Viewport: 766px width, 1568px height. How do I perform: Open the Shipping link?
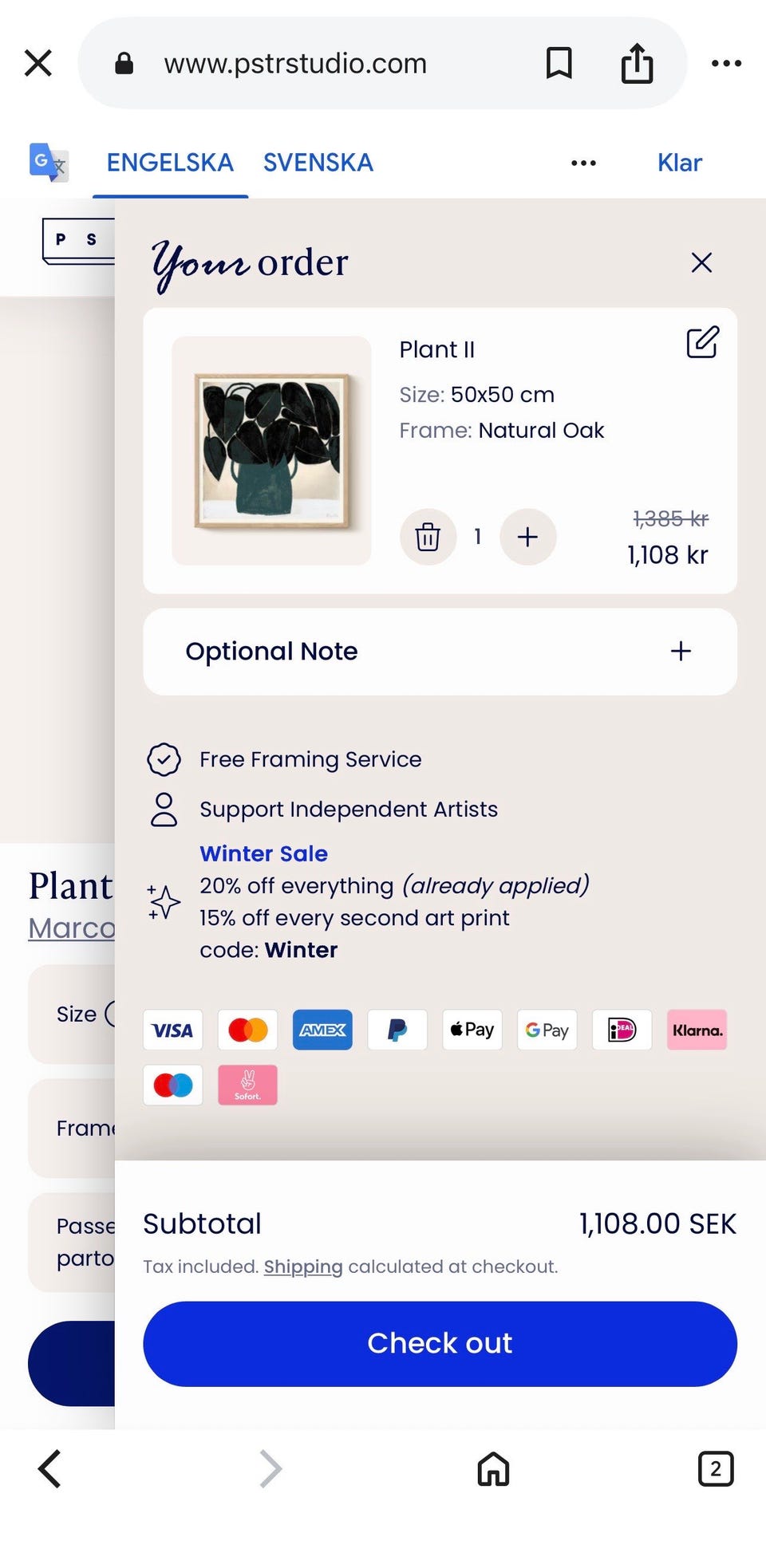(303, 1267)
